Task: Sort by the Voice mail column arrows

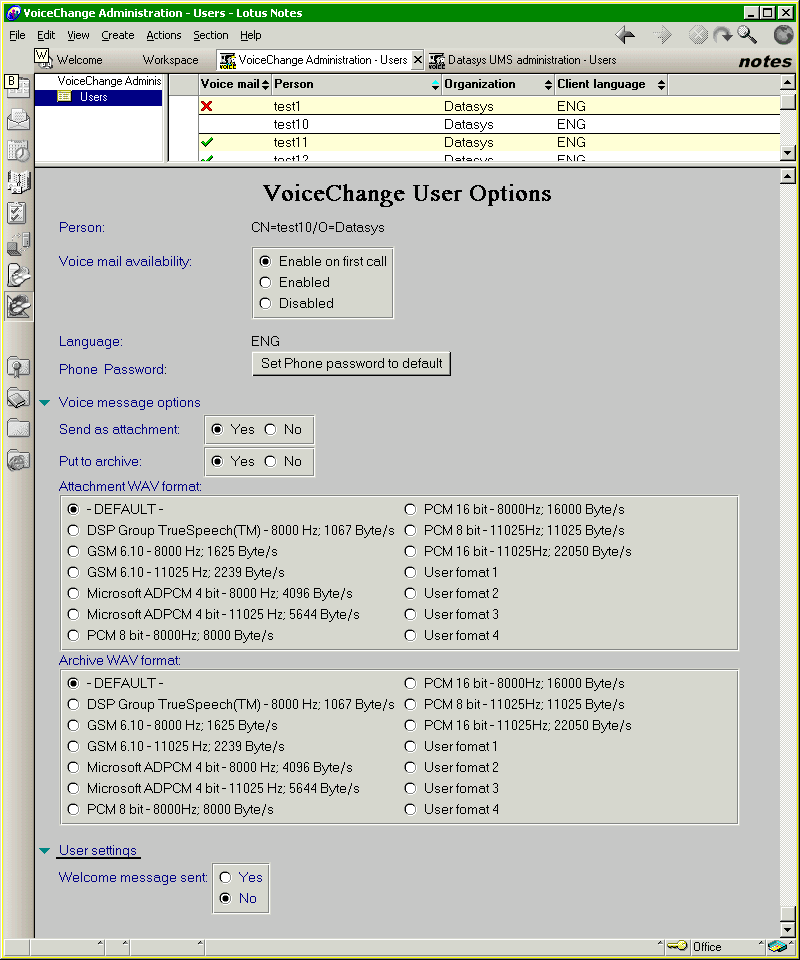Action: pos(265,84)
